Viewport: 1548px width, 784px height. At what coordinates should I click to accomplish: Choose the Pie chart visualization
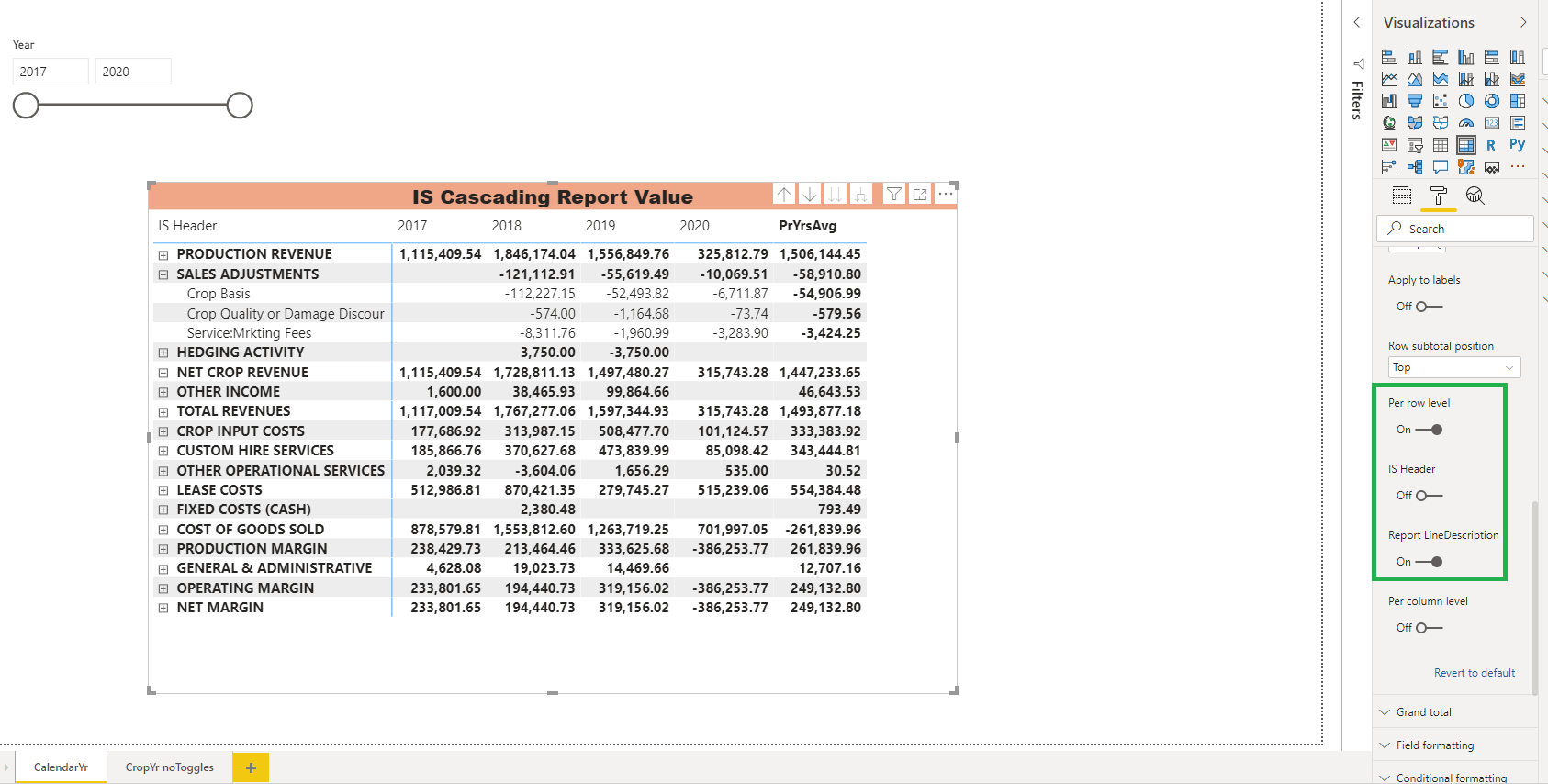pos(1466,101)
